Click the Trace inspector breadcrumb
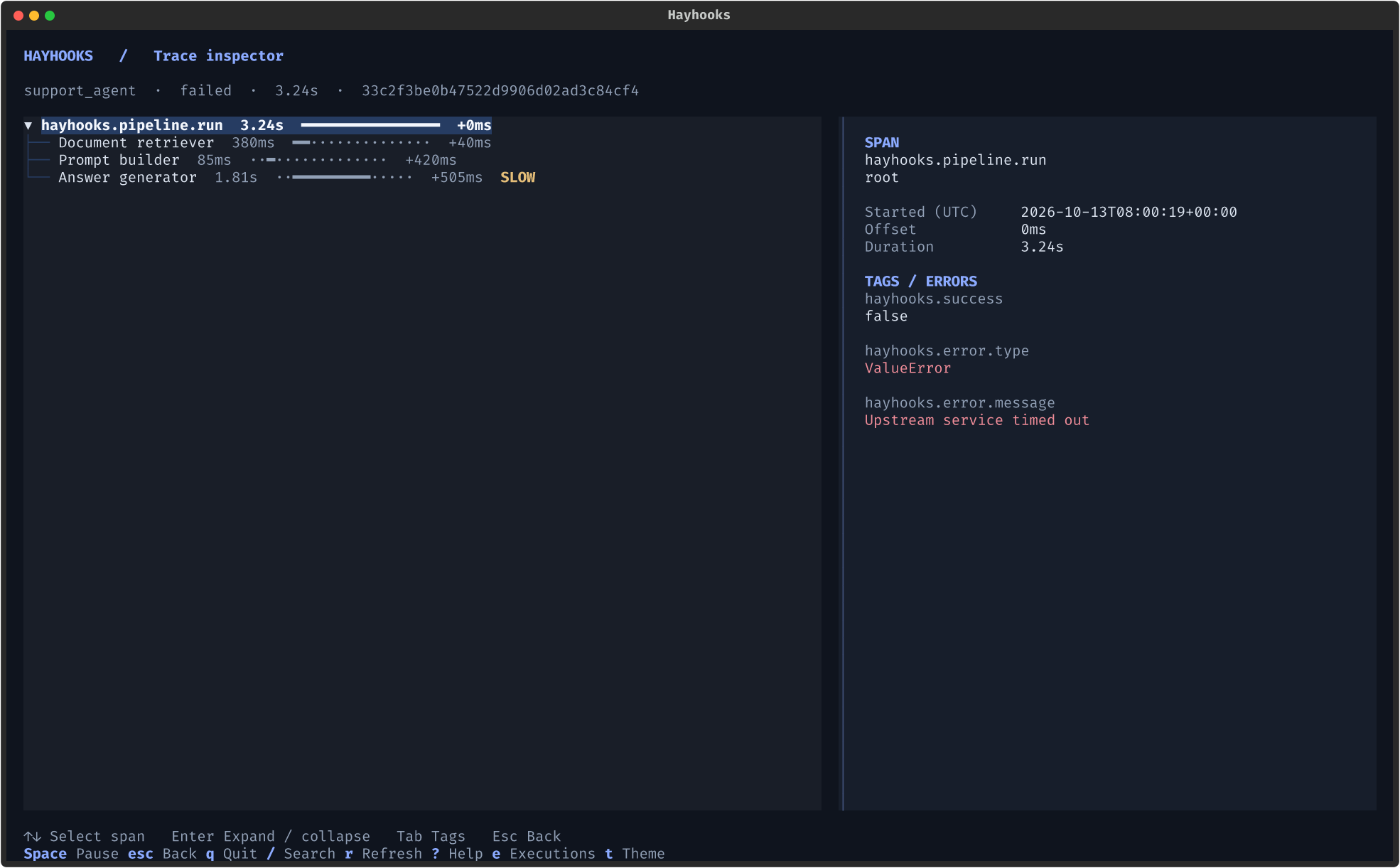The image size is (1400, 868). point(218,56)
